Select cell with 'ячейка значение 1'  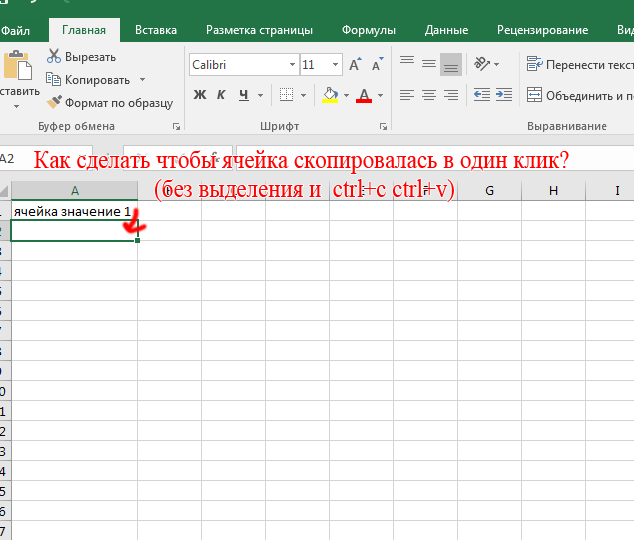click(x=74, y=211)
